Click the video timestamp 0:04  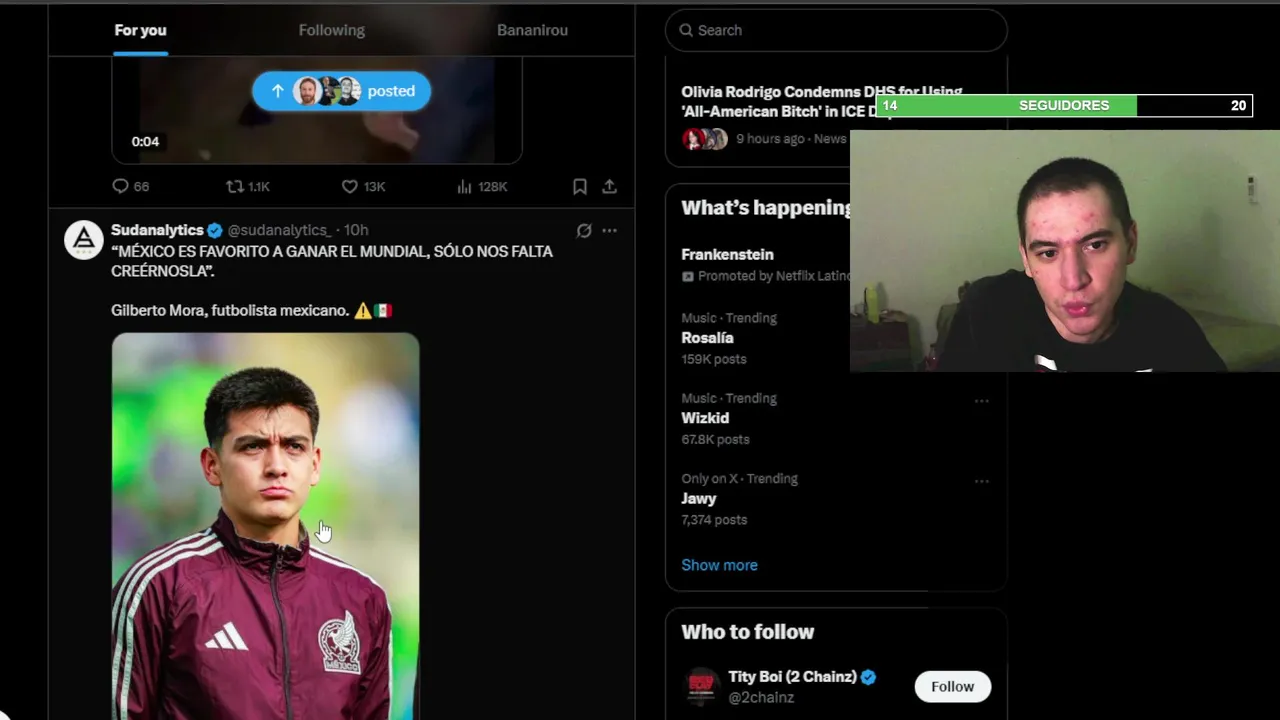145,141
